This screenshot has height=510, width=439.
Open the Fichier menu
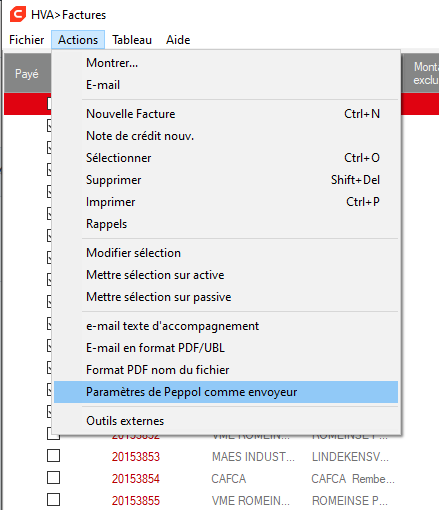[x=27, y=40]
